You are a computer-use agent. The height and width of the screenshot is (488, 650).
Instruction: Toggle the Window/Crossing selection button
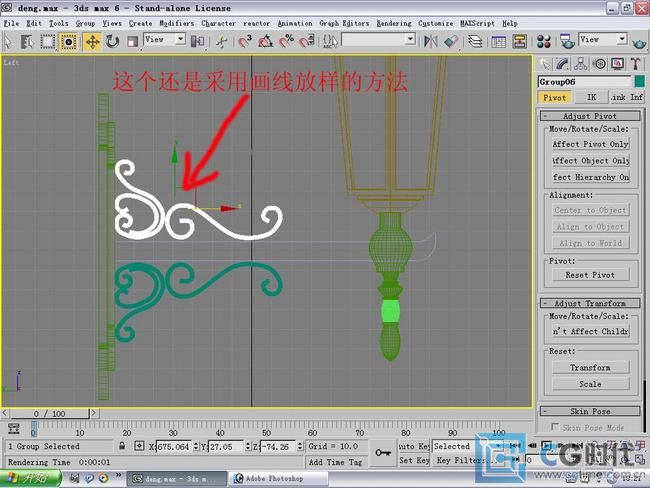tap(68, 41)
